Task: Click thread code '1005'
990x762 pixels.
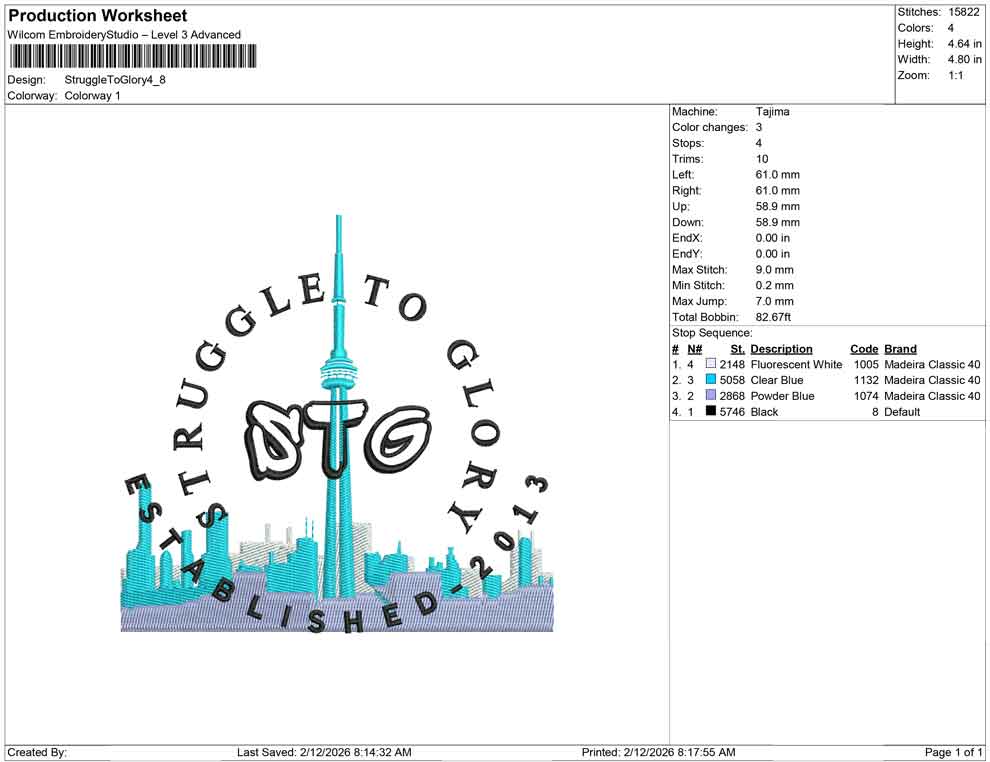Action: [866, 364]
